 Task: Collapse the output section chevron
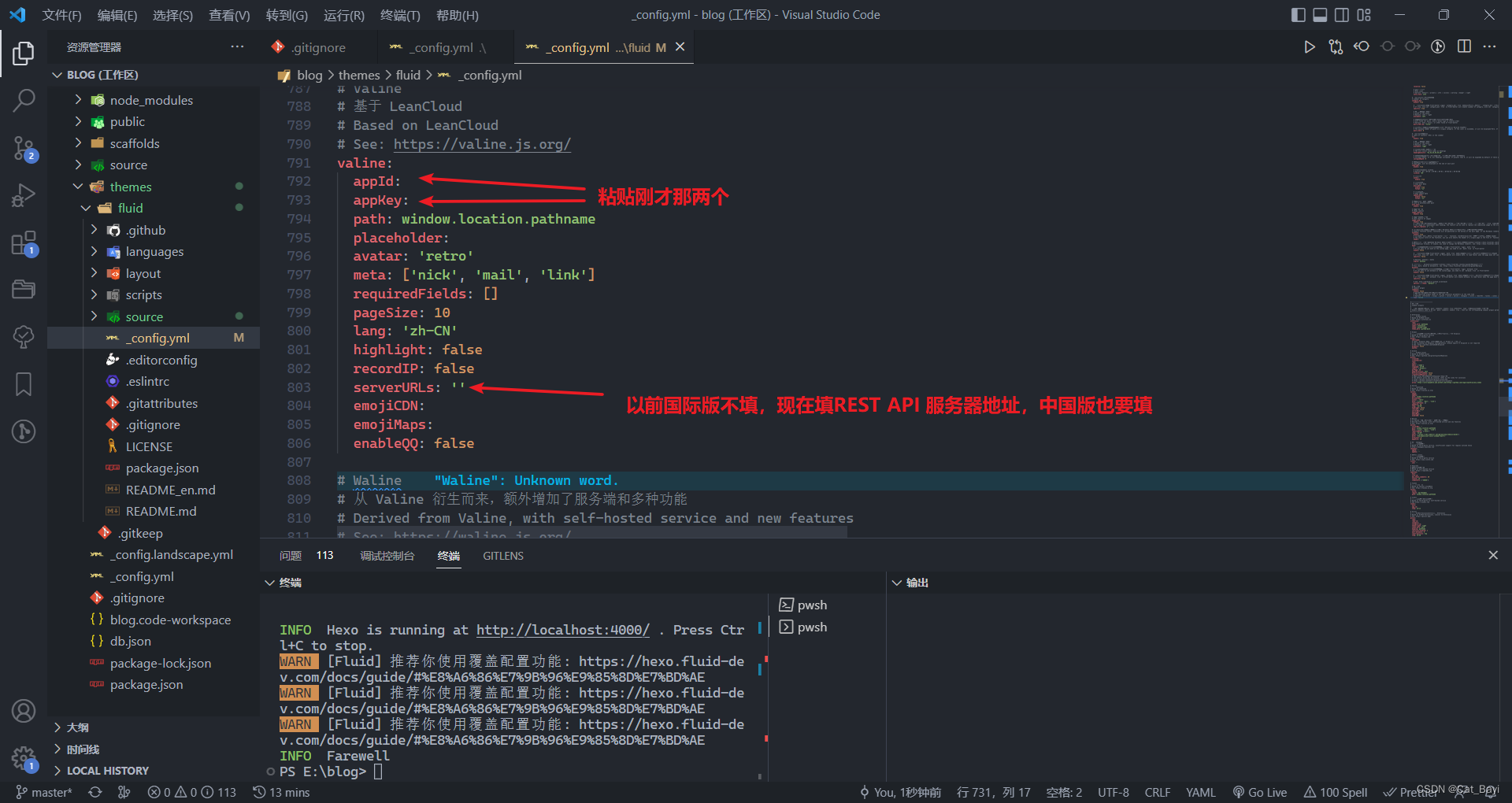[896, 583]
